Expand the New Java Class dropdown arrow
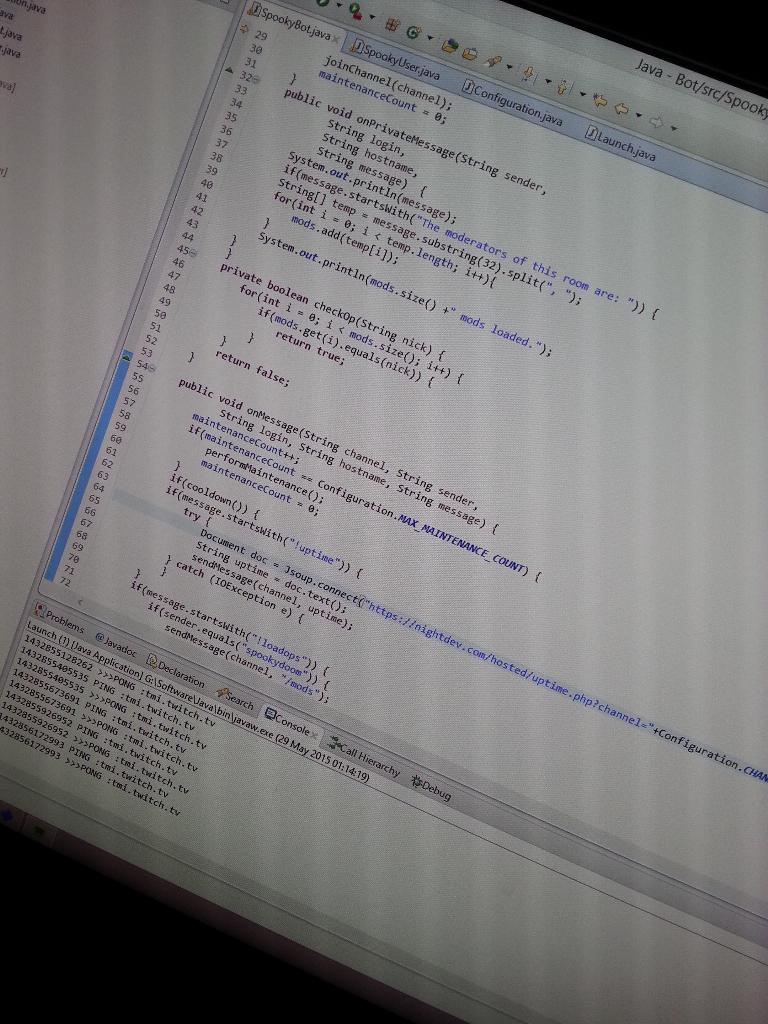The width and height of the screenshot is (768, 1024). tap(430, 37)
